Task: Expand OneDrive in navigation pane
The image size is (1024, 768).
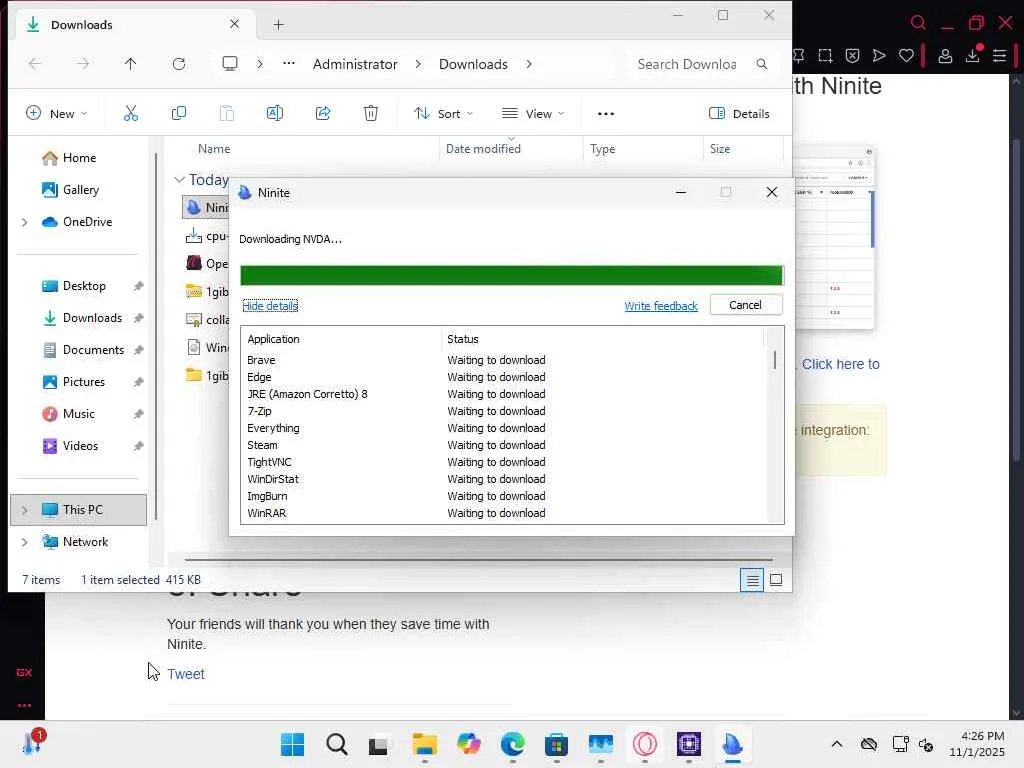Action: click(25, 222)
